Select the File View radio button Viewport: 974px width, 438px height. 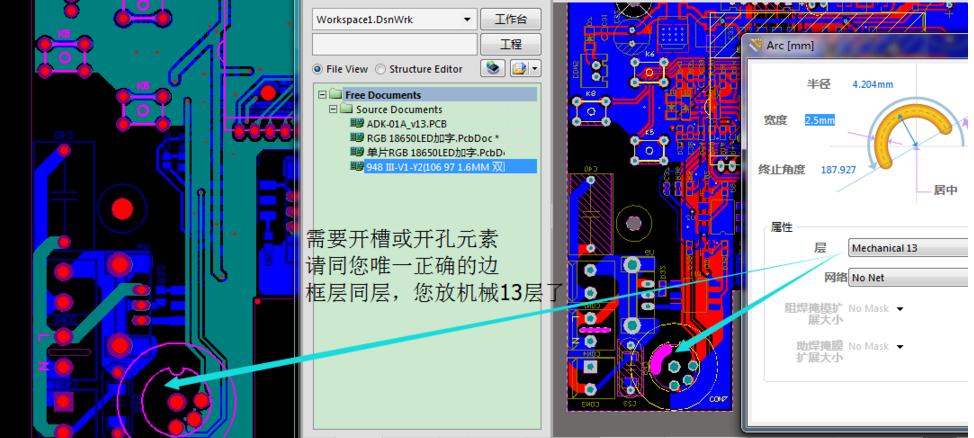(x=318, y=69)
